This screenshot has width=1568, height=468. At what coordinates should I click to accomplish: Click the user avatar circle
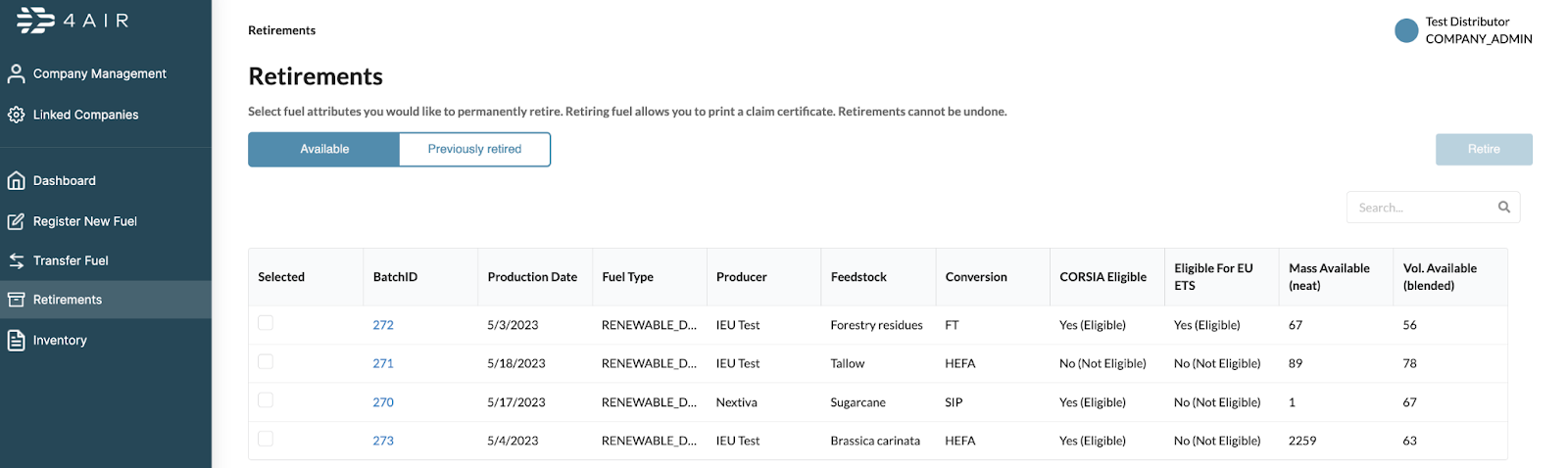(1406, 30)
